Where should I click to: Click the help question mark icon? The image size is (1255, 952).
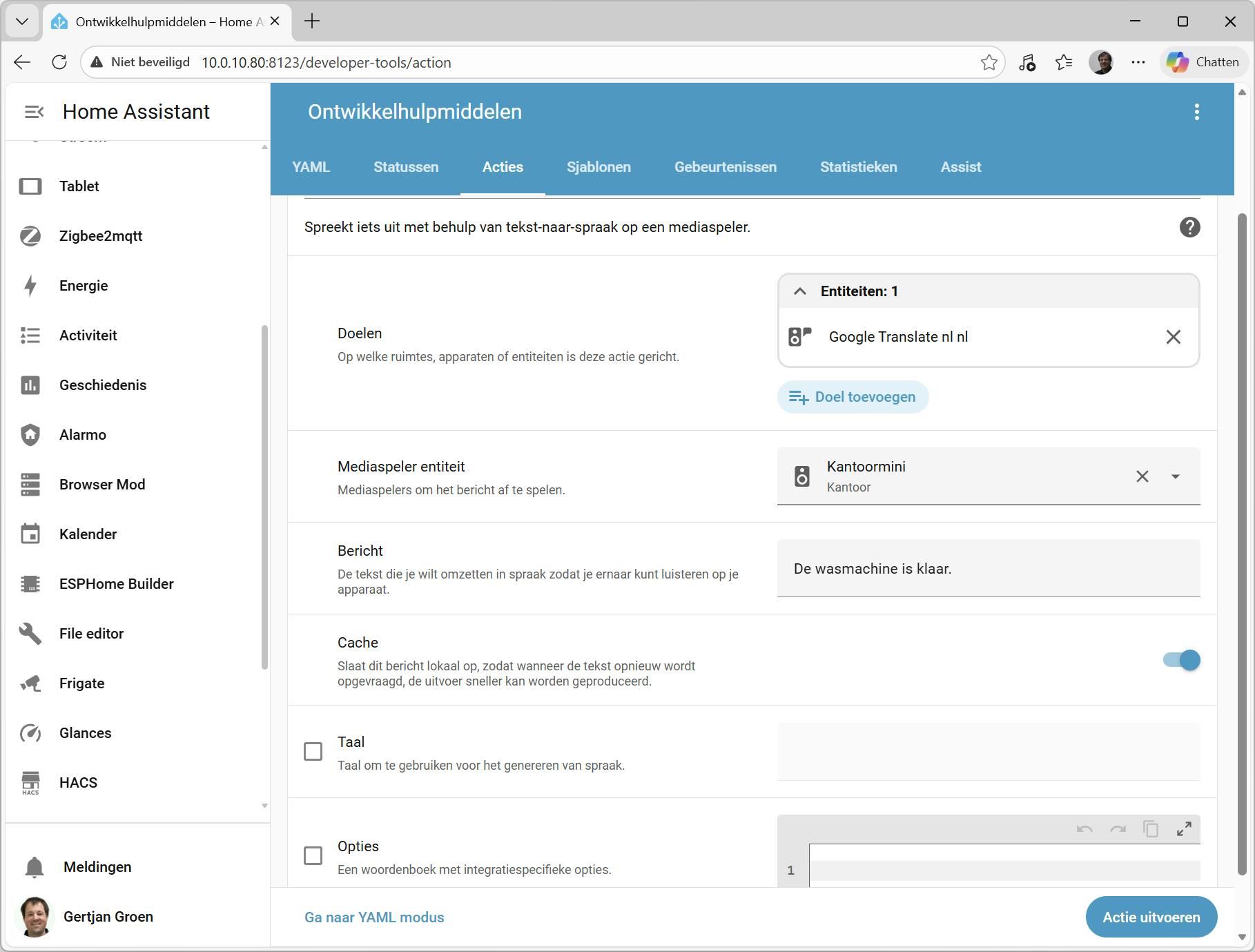coord(1189,227)
